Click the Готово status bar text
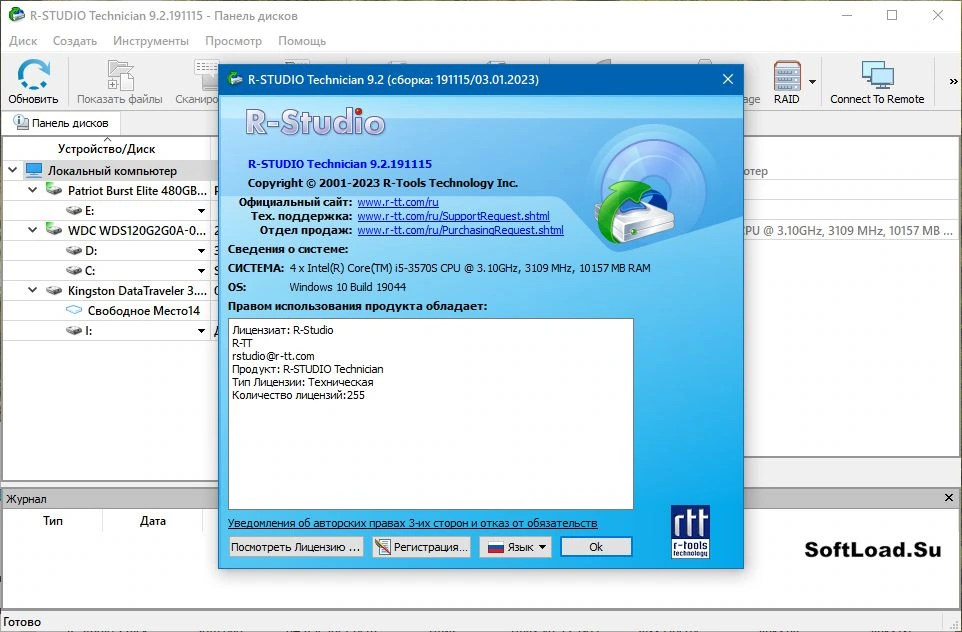The width and height of the screenshot is (962, 632). tap(22, 622)
